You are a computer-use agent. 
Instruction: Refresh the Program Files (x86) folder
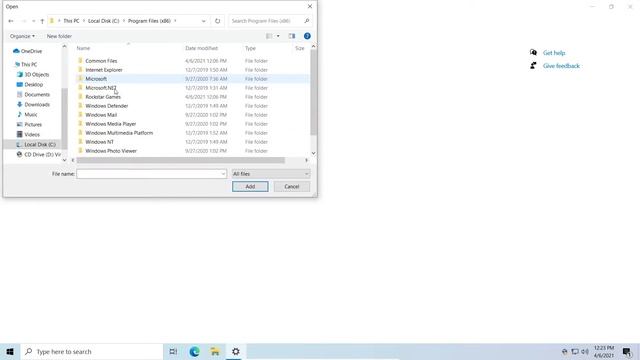[x=218, y=21]
